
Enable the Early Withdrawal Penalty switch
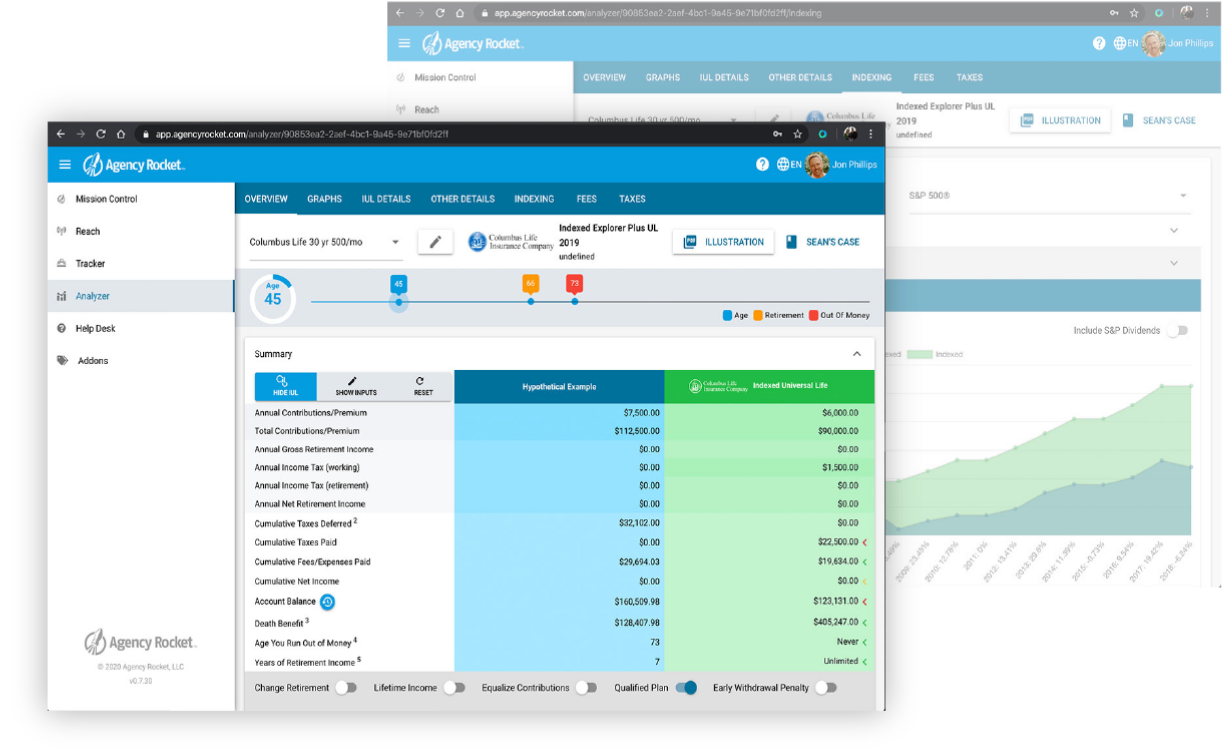826,688
